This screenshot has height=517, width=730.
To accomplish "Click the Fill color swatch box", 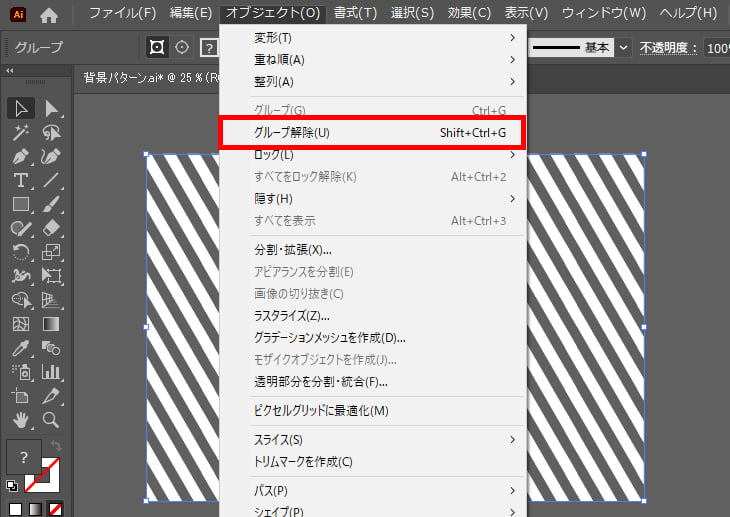I will click(23, 457).
